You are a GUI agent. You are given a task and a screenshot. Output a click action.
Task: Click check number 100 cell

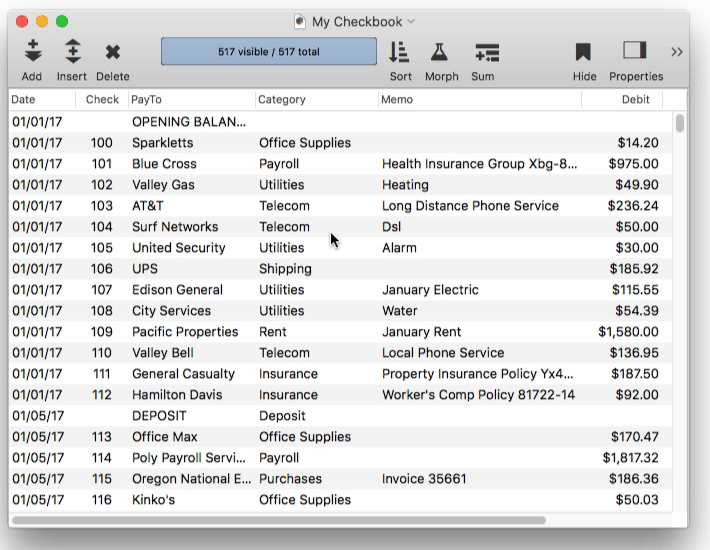click(x=101, y=143)
